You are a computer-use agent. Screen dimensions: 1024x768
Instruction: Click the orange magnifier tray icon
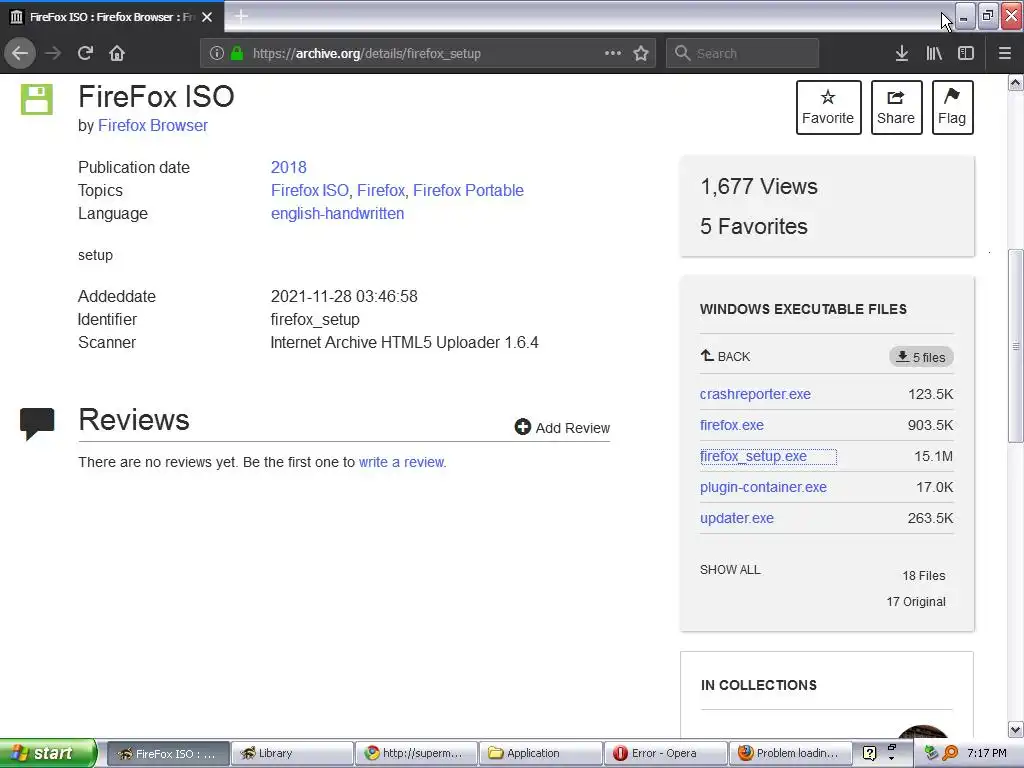tap(950, 753)
